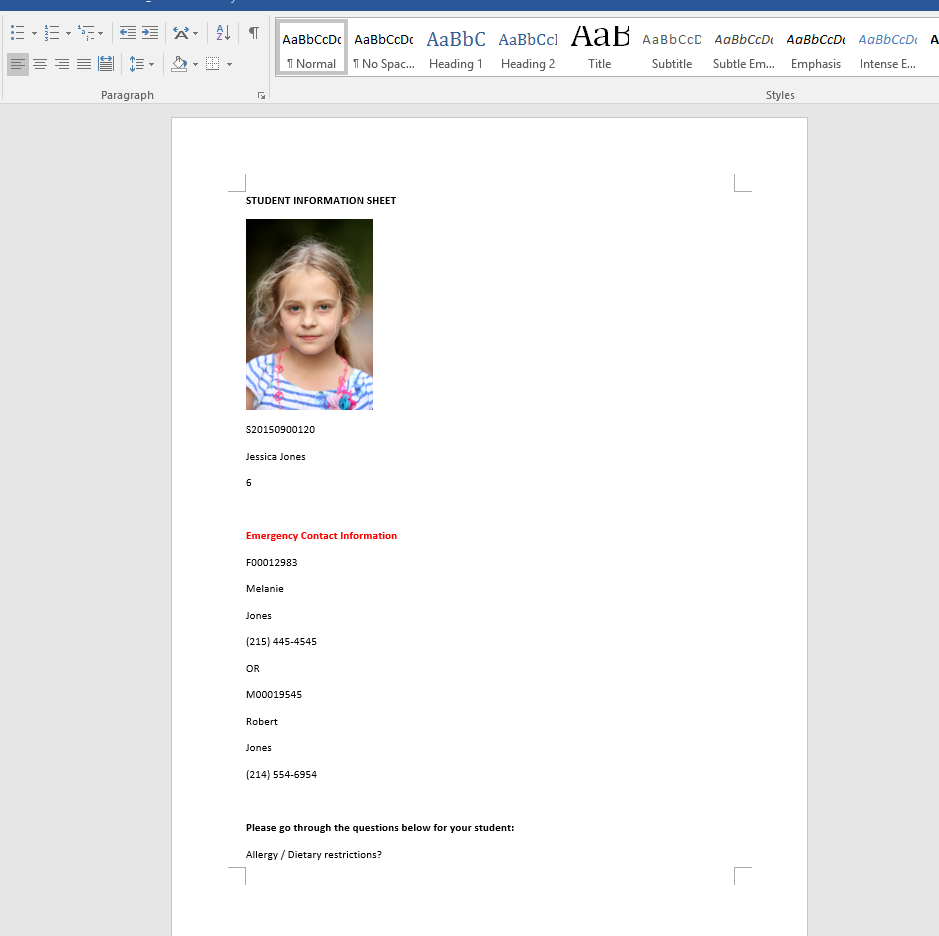The height and width of the screenshot is (936, 939).
Task: Apply the Normal style
Action: click(311, 48)
